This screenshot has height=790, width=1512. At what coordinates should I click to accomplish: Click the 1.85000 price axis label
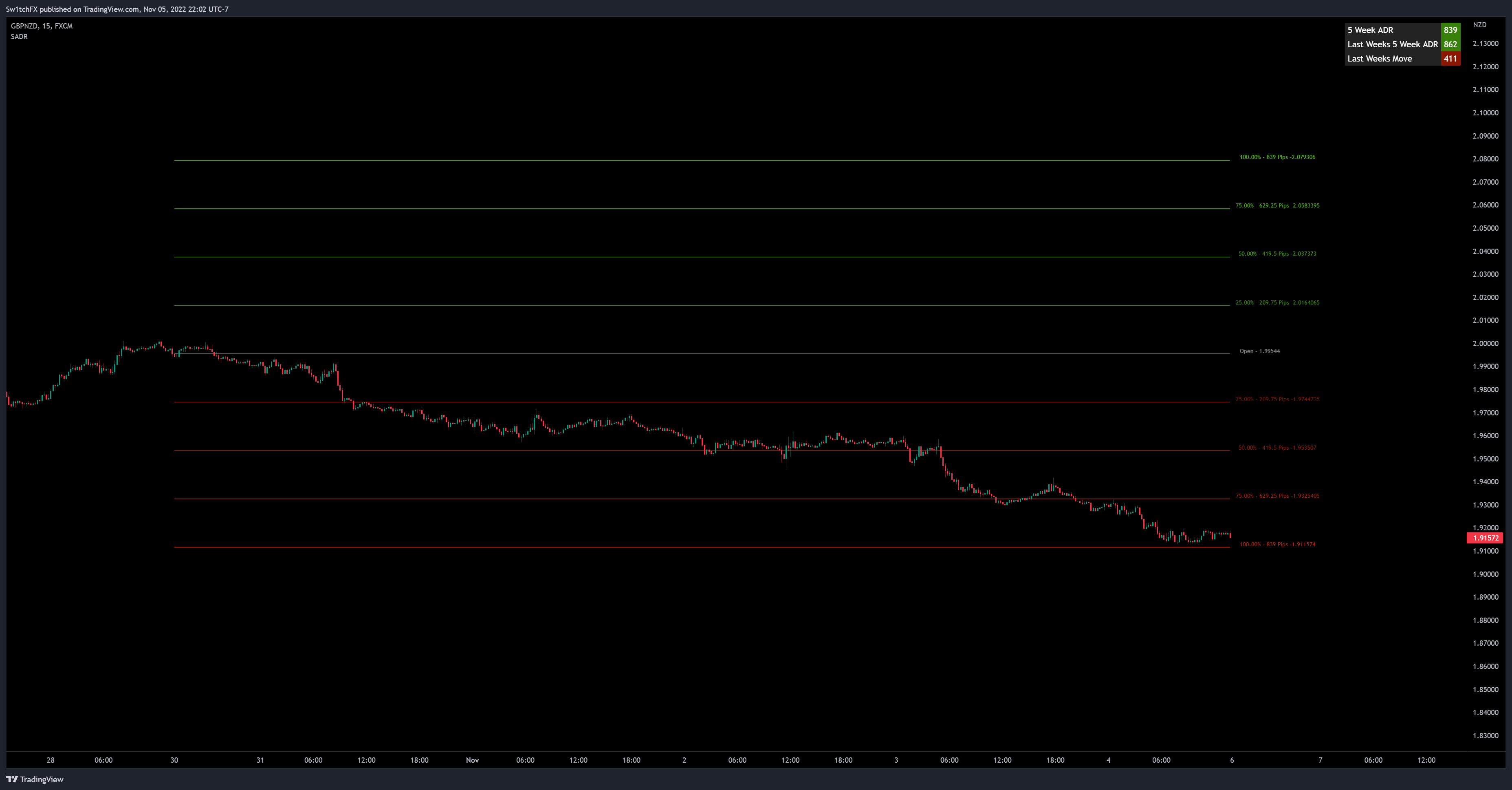(x=1486, y=690)
